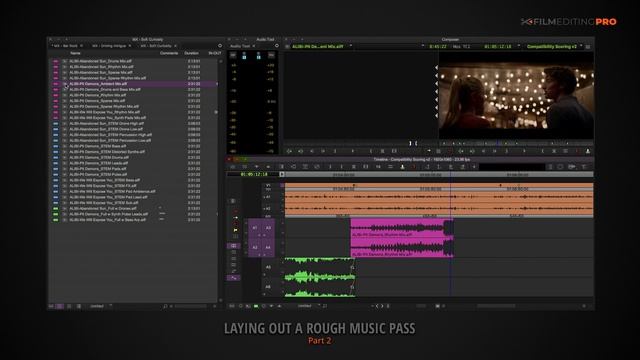Toggle the A2 record track selector
Screen dimensions: 640x360
tap(268, 208)
